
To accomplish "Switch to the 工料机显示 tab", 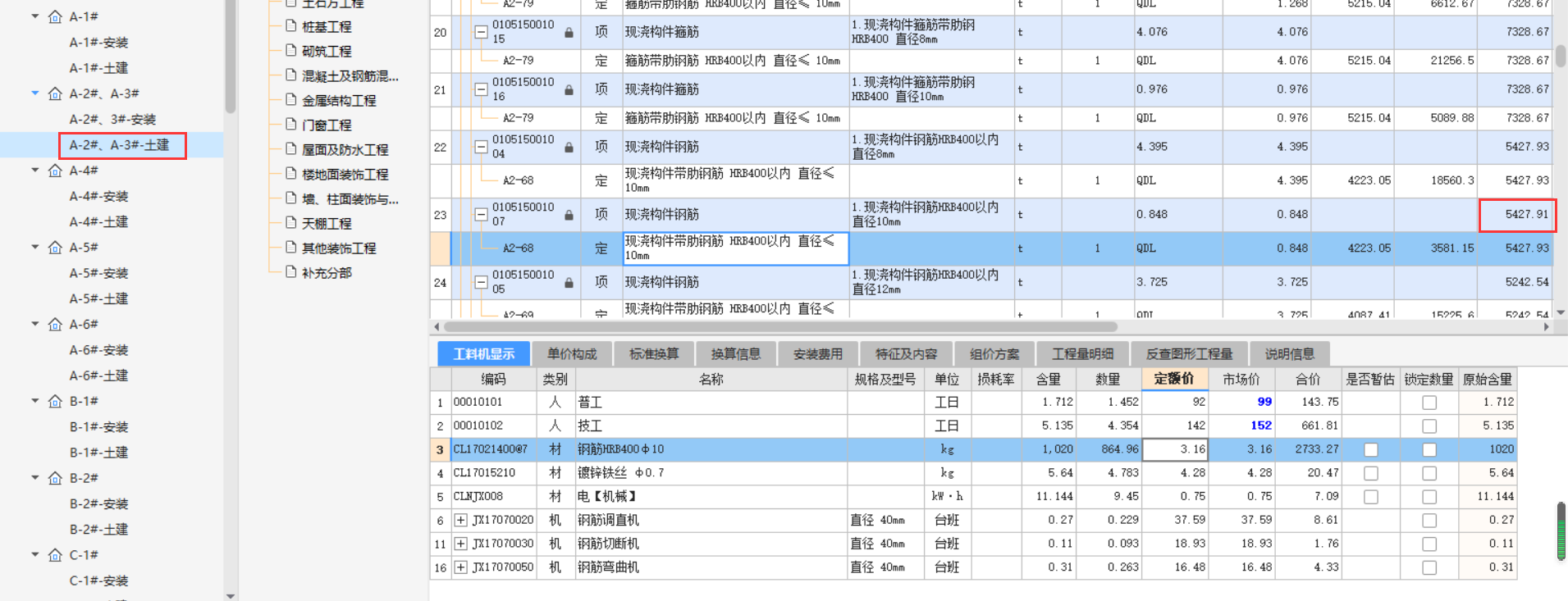I will tap(484, 353).
